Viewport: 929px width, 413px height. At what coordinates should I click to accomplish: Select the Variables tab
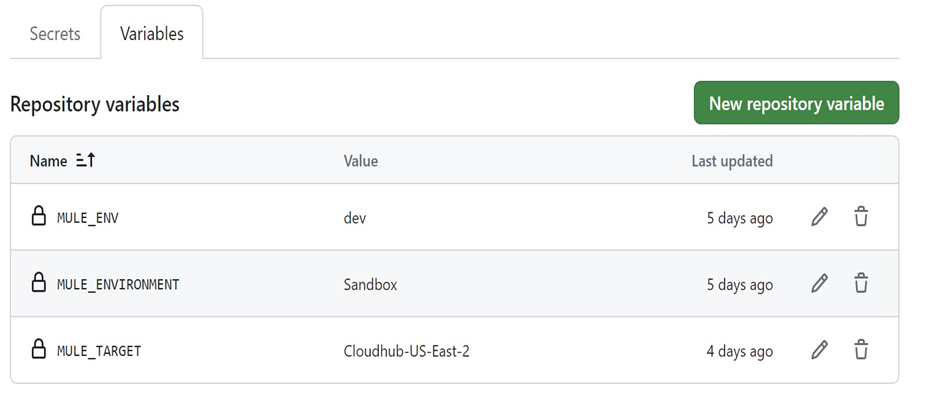pos(152,33)
